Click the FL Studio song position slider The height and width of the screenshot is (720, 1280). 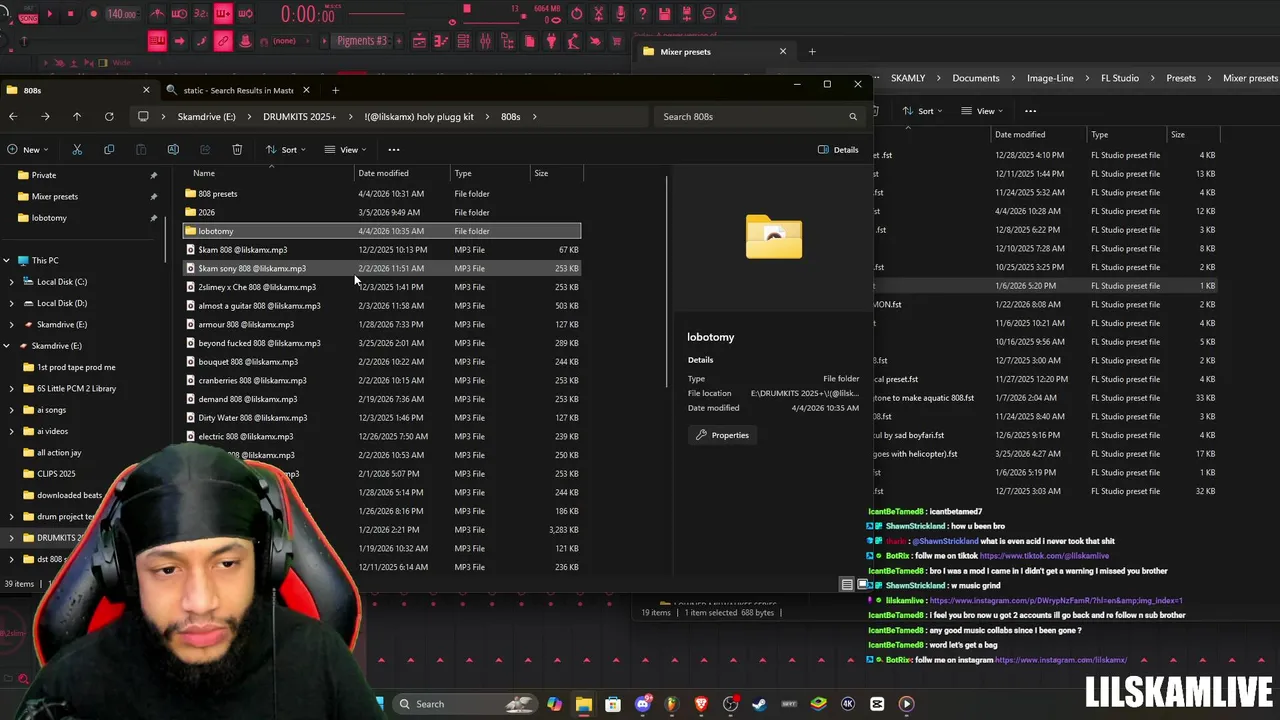(375, 14)
